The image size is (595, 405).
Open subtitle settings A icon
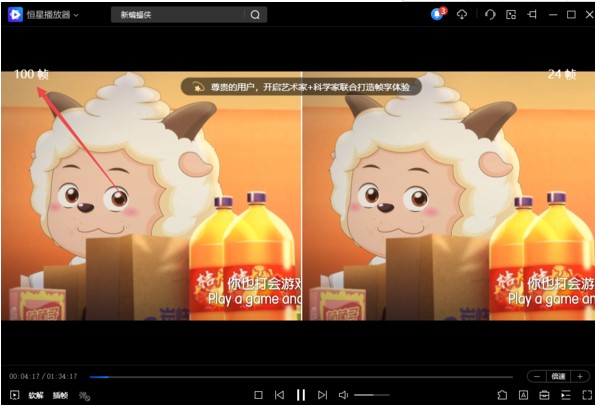523,395
